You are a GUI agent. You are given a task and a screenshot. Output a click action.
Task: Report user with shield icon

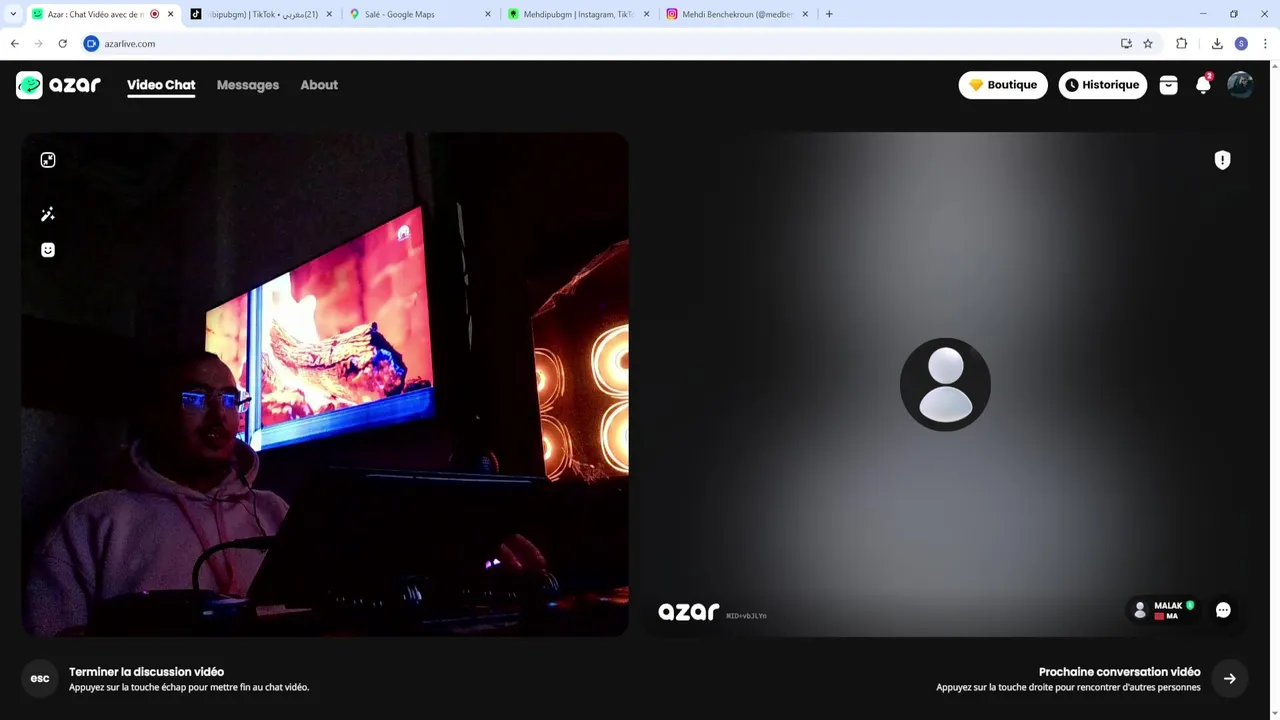point(1222,160)
